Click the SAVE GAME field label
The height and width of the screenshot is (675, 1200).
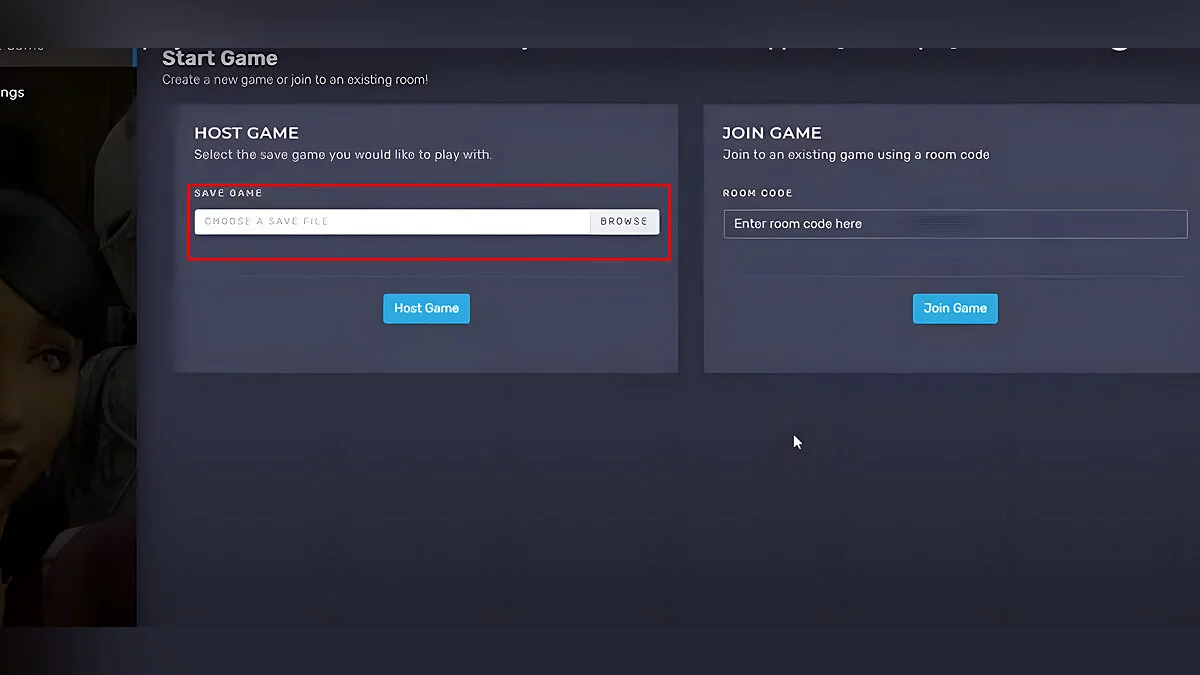(x=228, y=193)
